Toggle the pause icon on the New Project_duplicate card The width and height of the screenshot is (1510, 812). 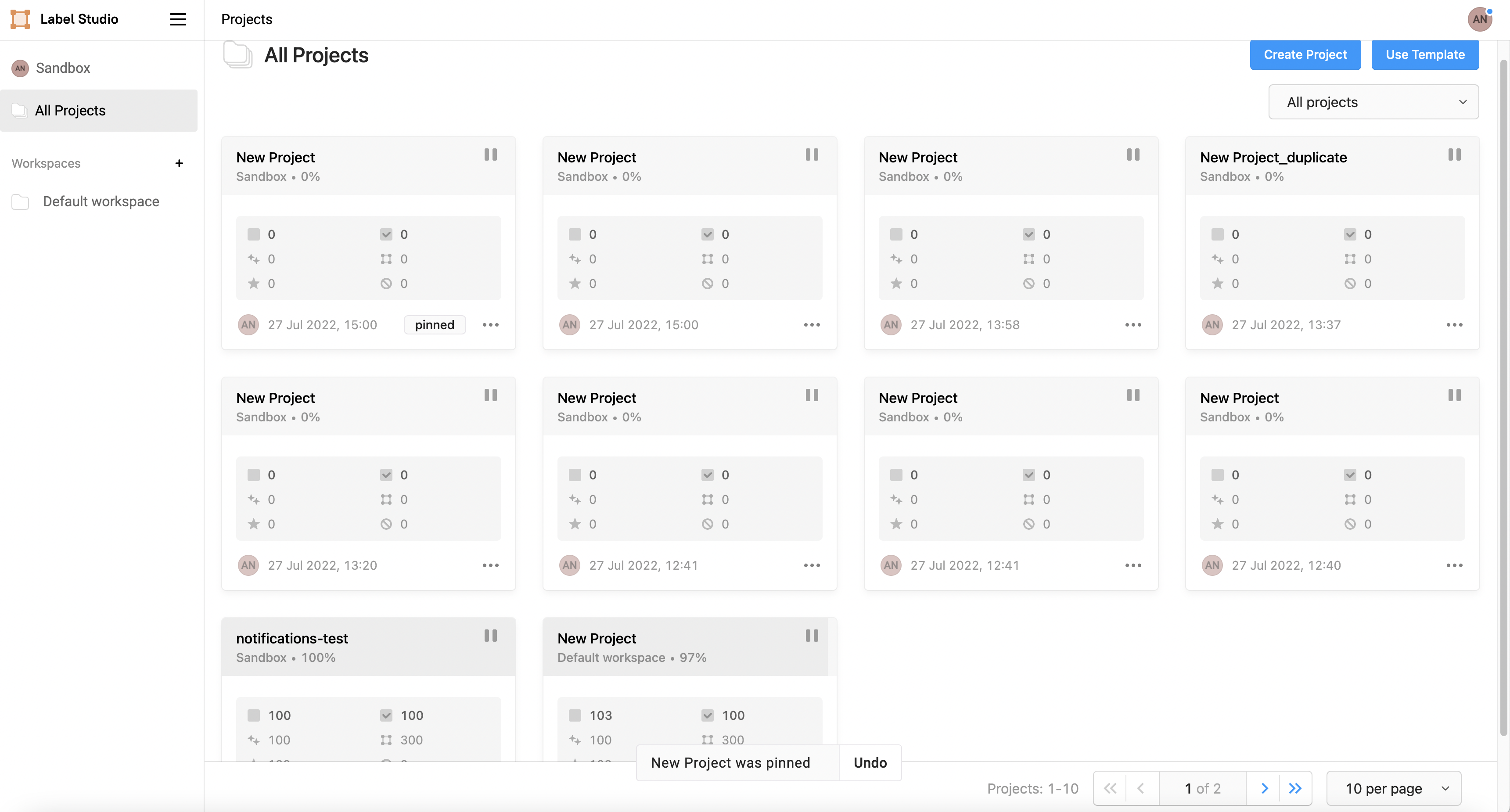coord(1454,155)
